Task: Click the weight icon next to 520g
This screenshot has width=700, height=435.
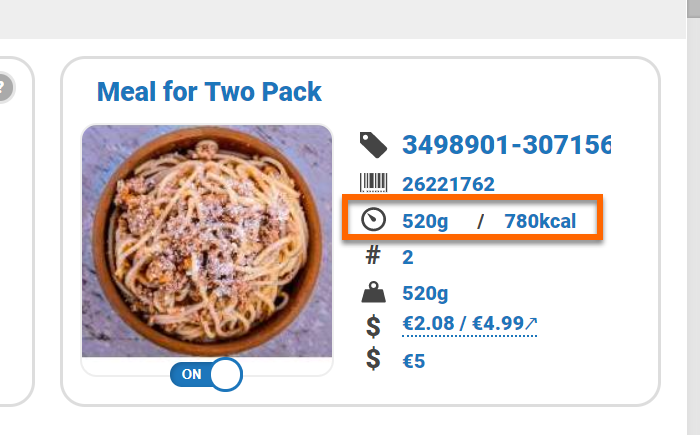Action: click(373, 293)
